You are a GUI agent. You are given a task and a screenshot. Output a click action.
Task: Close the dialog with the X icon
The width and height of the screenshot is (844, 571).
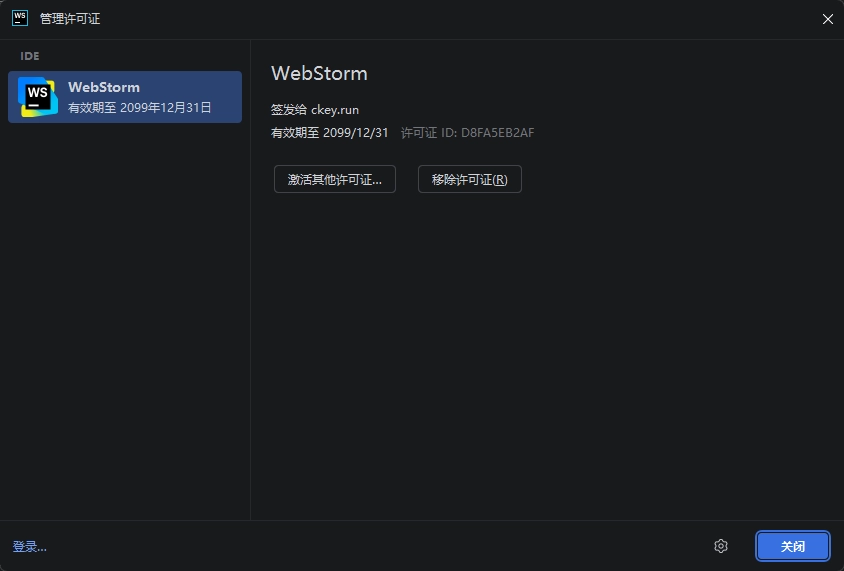pos(827,19)
